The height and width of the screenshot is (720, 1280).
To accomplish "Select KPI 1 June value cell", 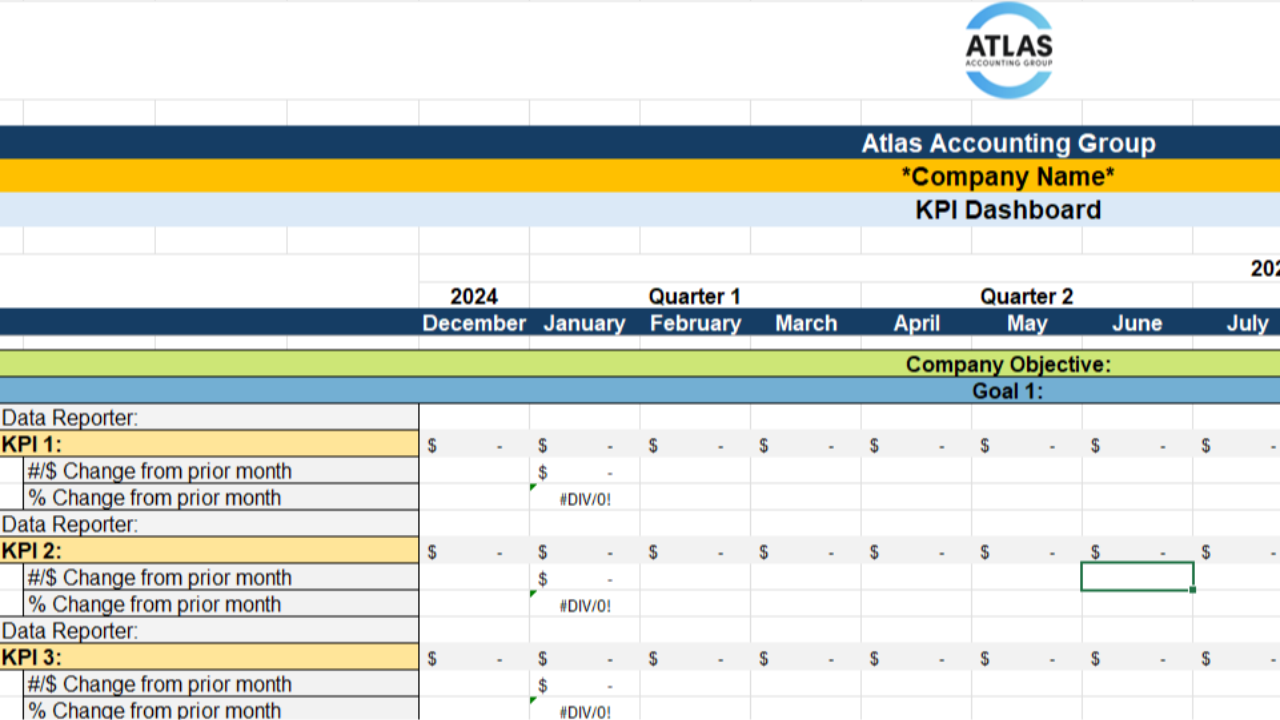I will [x=1137, y=445].
